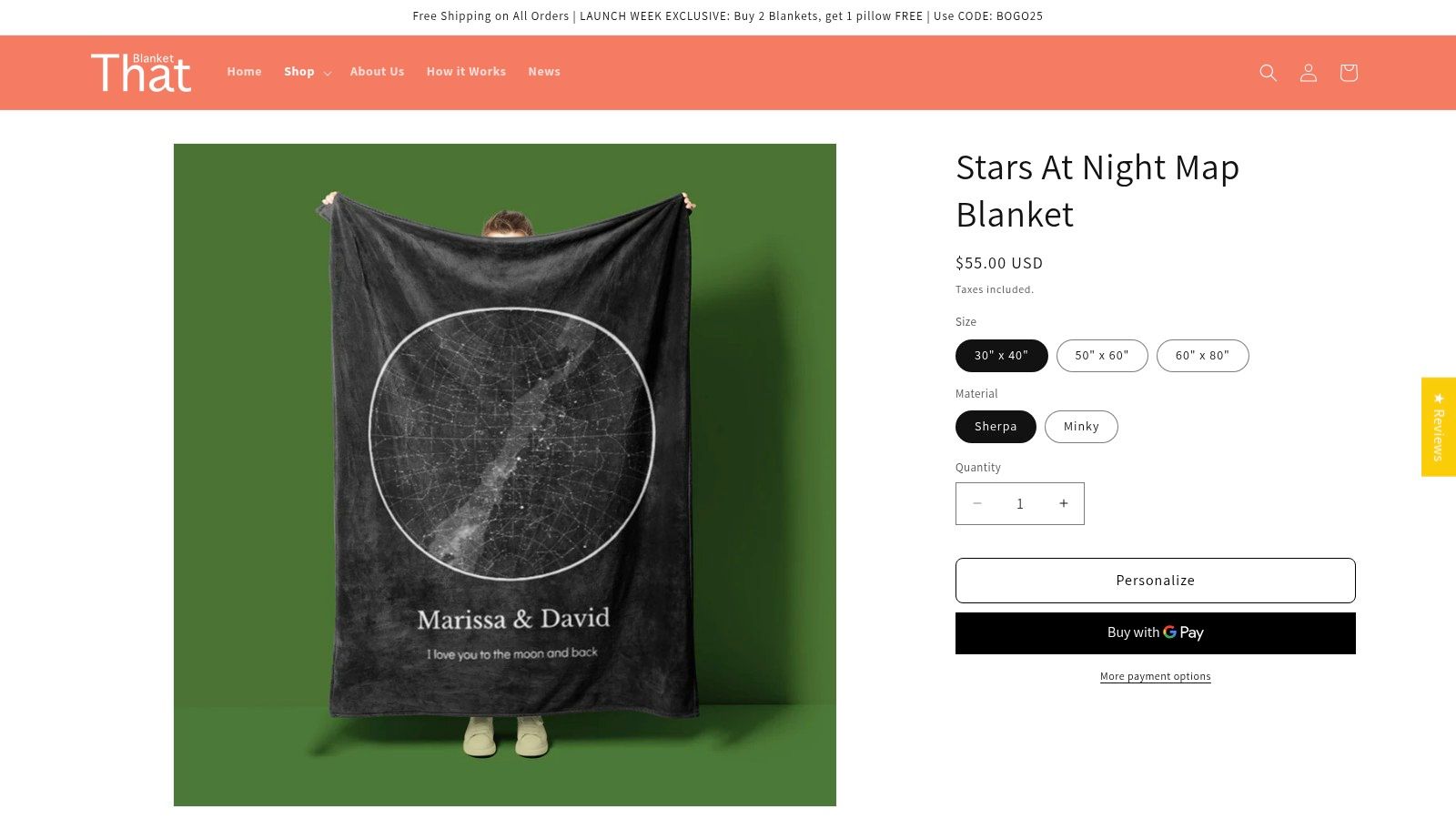
Task: Go to the Home menu item
Action: (x=244, y=72)
